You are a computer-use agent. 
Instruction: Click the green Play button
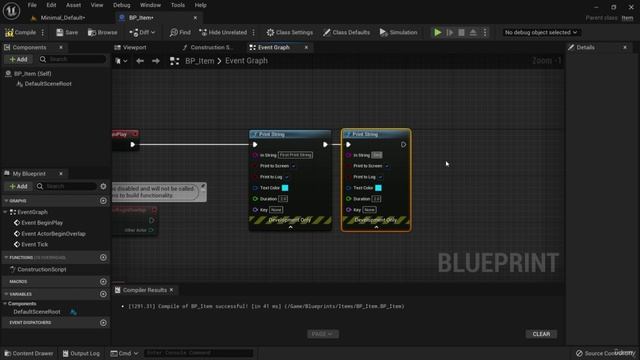point(438,32)
